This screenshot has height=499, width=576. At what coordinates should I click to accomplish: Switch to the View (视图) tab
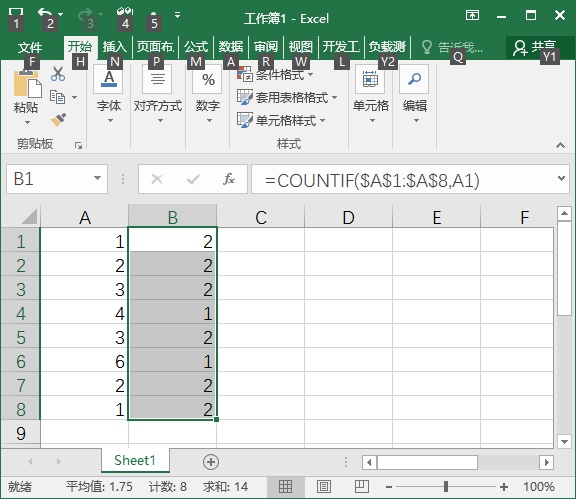[x=300, y=47]
